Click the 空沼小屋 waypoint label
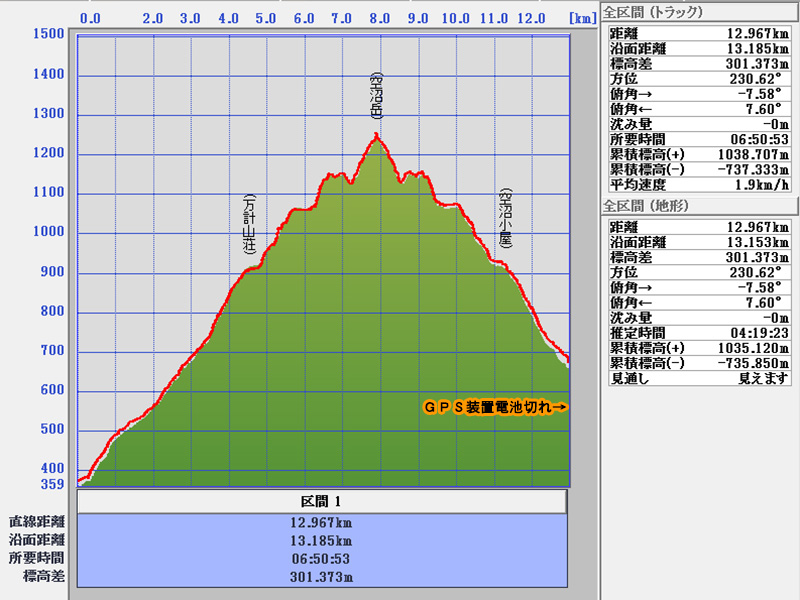The height and width of the screenshot is (600, 800). [x=505, y=220]
